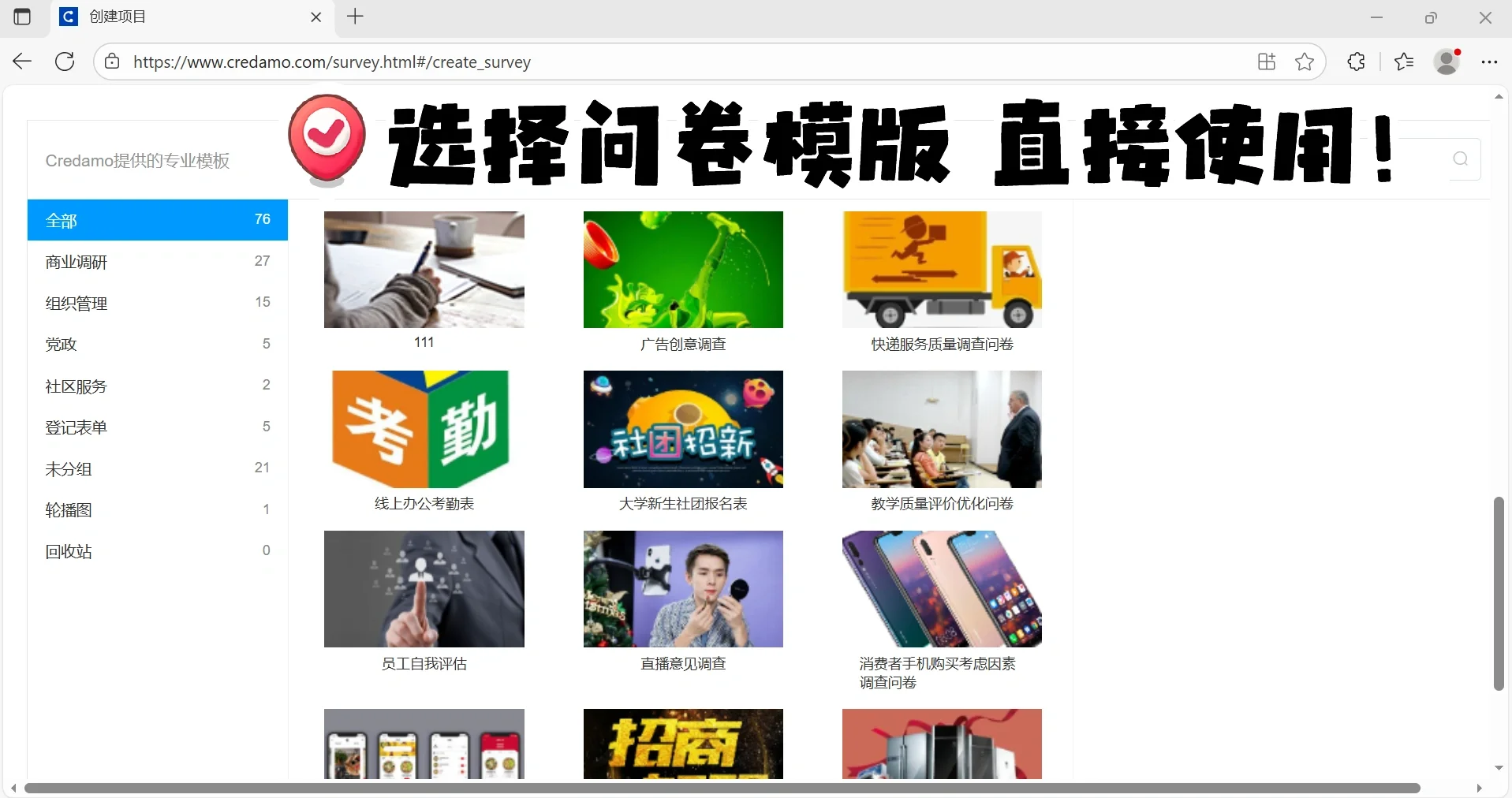This screenshot has height=798, width=1512.
Task: Reload the current page
Action: (65, 62)
